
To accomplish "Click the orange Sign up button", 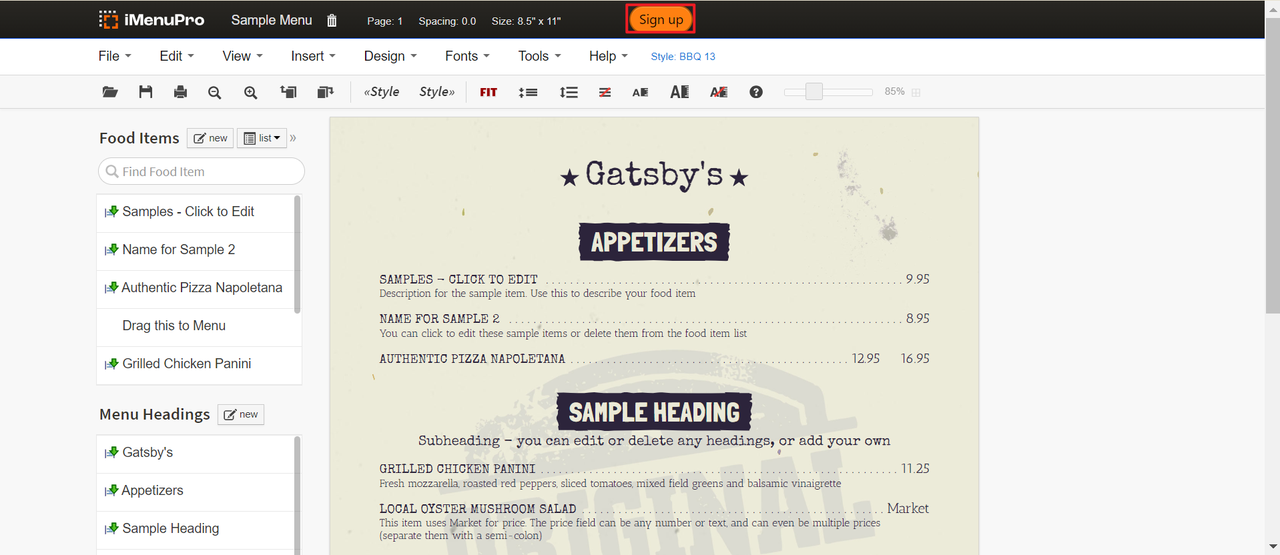I will click(x=661, y=20).
